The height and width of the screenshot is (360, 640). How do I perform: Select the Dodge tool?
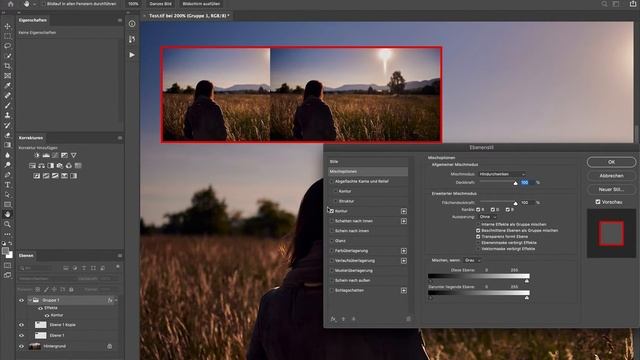coord(7,165)
